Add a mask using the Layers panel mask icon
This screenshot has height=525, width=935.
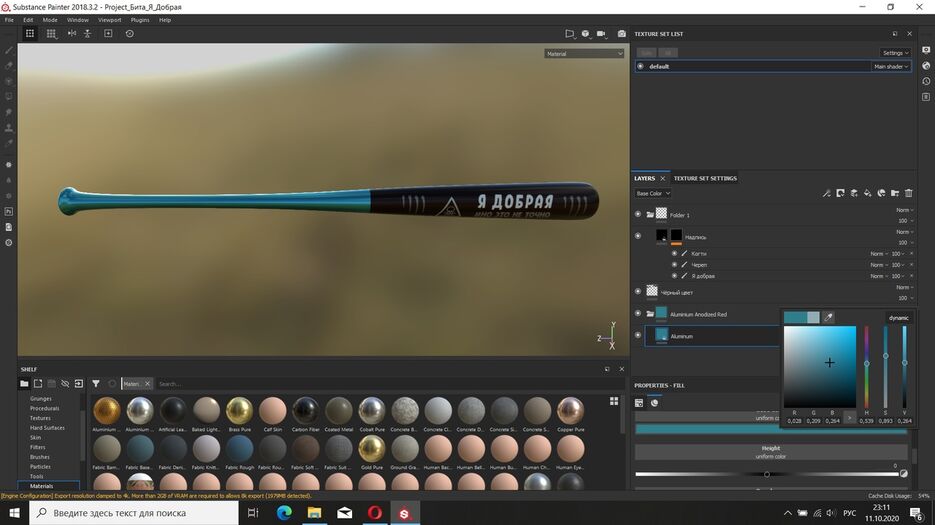pyautogui.click(x=840, y=193)
